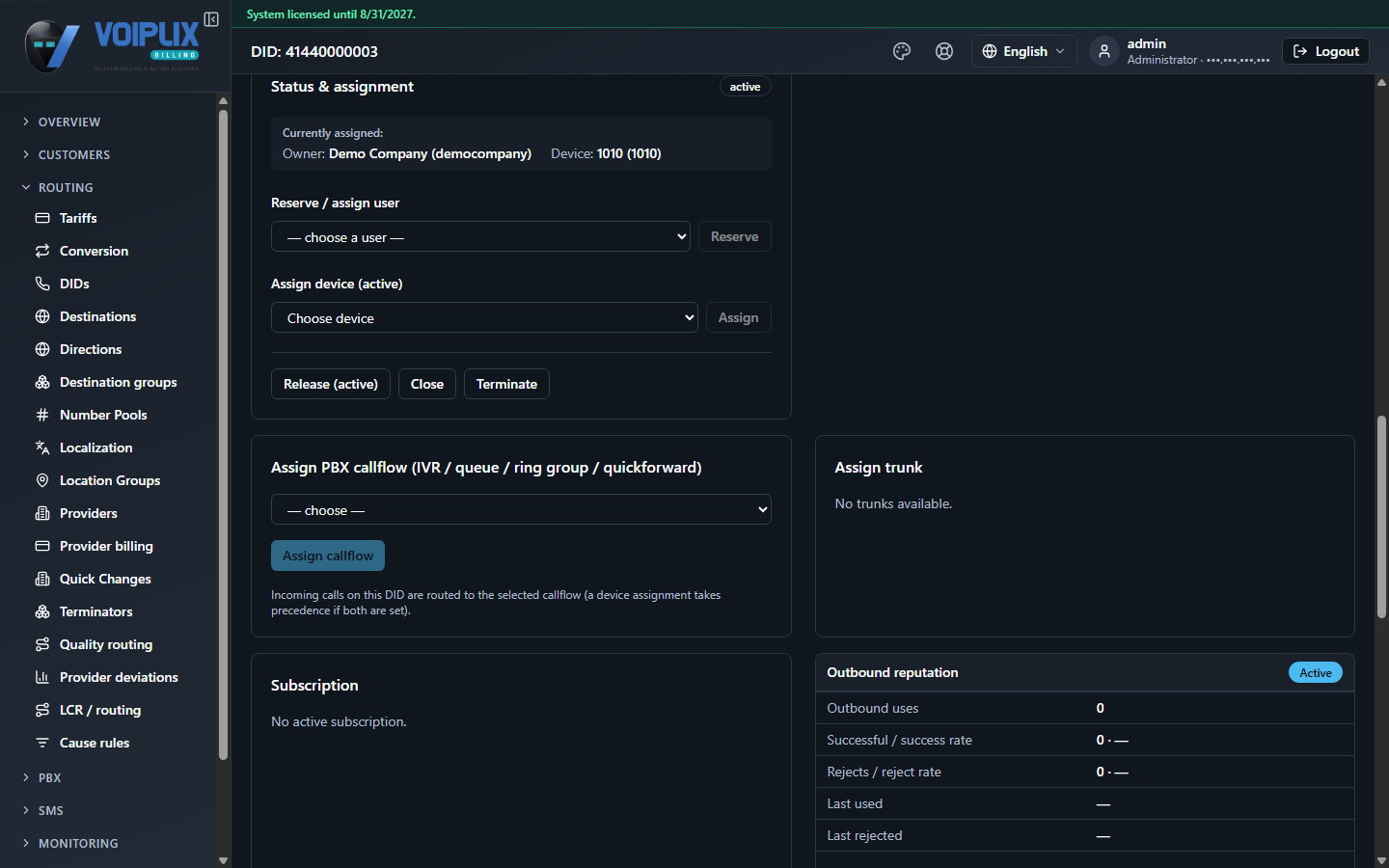
Task: Click the Location Groups pin icon
Action: click(x=42, y=480)
